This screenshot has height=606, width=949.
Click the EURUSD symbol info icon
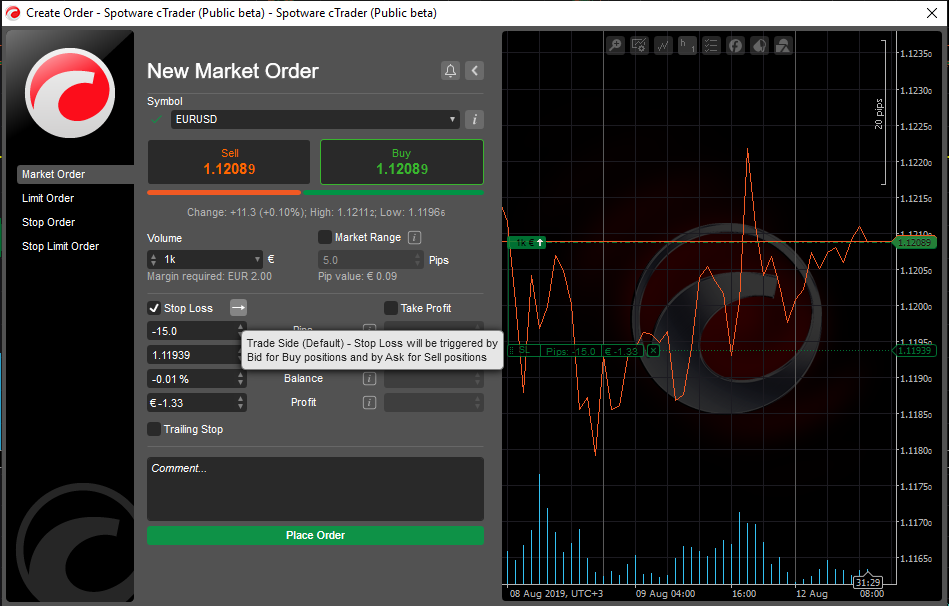click(x=475, y=120)
